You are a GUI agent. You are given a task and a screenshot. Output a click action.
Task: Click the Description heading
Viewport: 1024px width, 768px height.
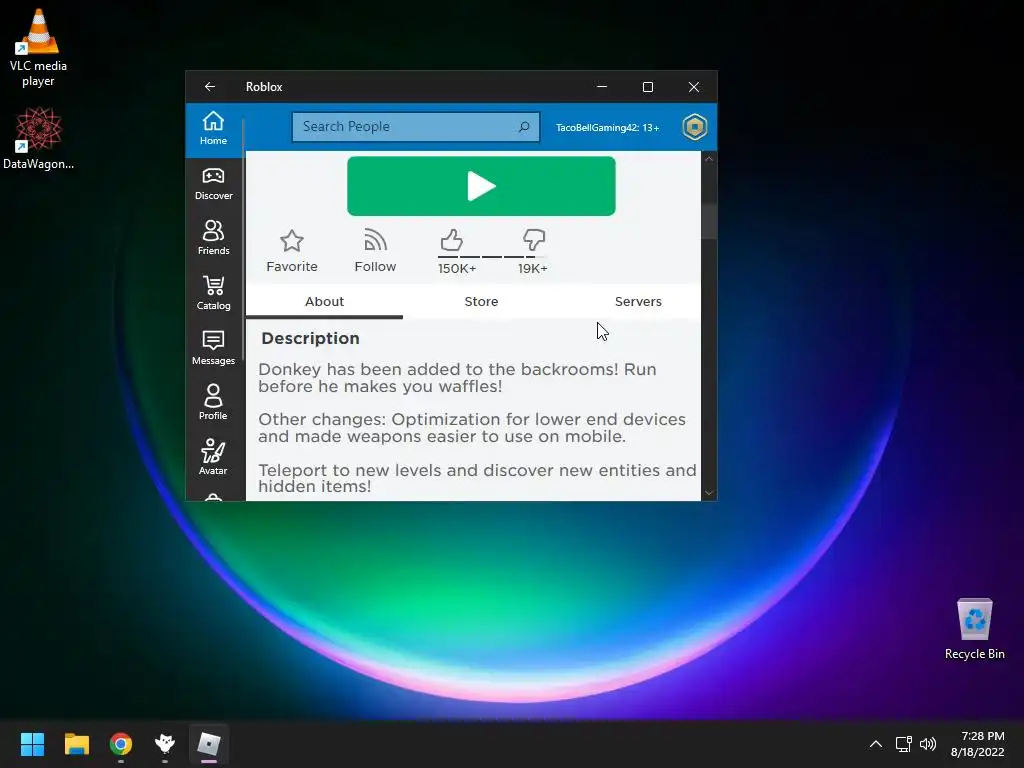point(310,338)
